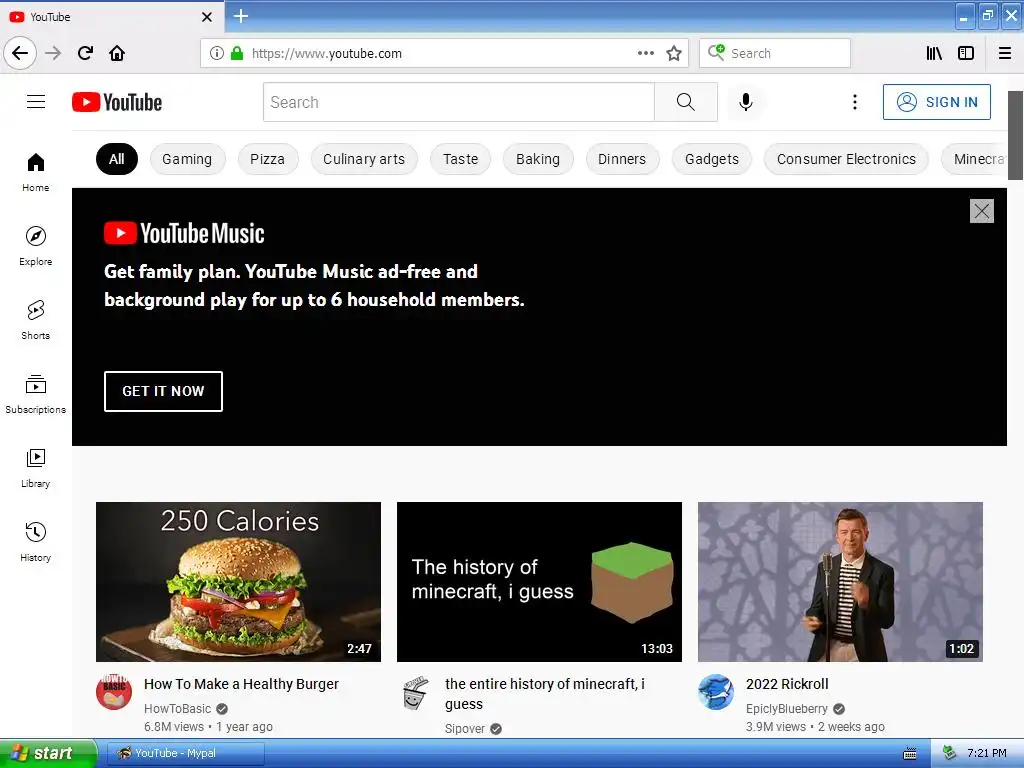Select the All filter chip
Screen dimensions: 1024x768
(x=117, y=159)
